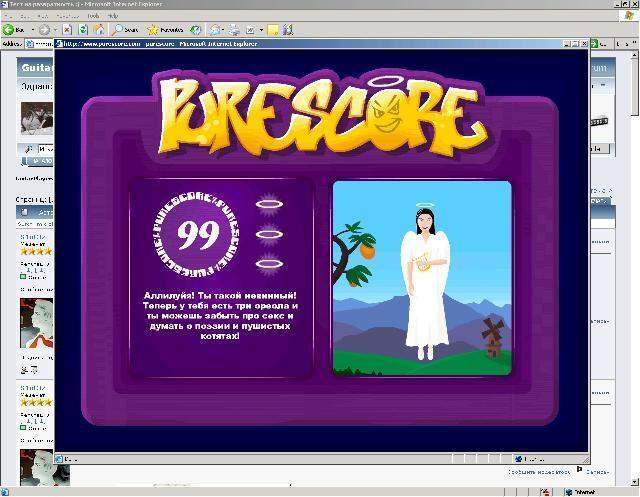Click the main IE window title bar icon

(4, 4)
